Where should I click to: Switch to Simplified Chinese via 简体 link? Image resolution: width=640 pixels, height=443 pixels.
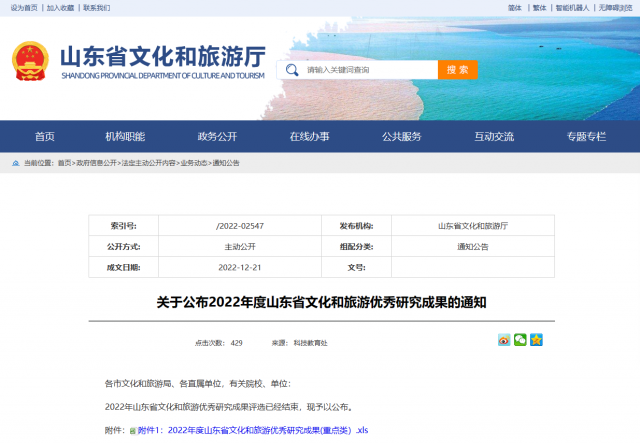514,7
